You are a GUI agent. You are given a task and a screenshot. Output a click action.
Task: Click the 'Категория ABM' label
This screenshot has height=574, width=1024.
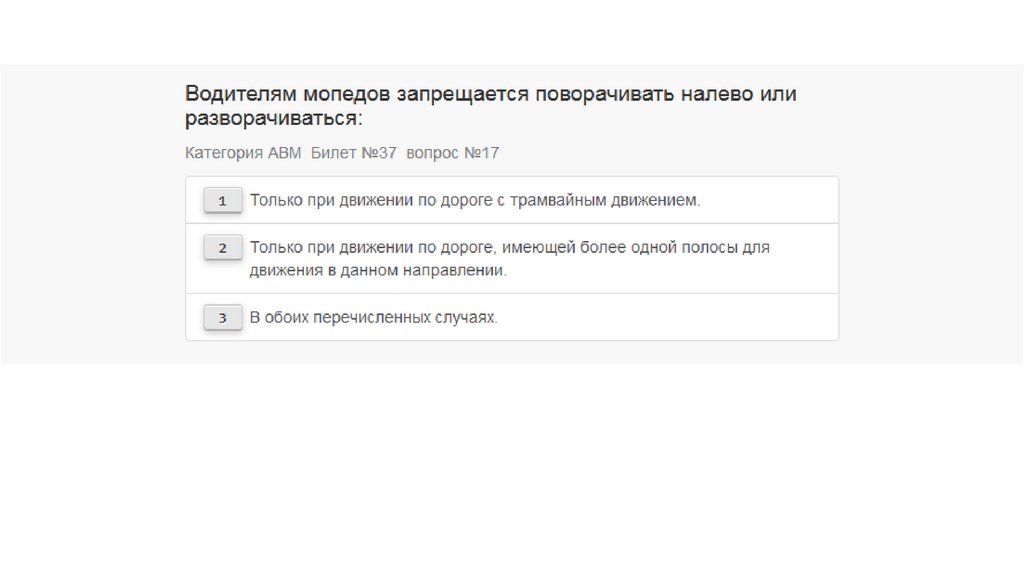pos(243,153)
